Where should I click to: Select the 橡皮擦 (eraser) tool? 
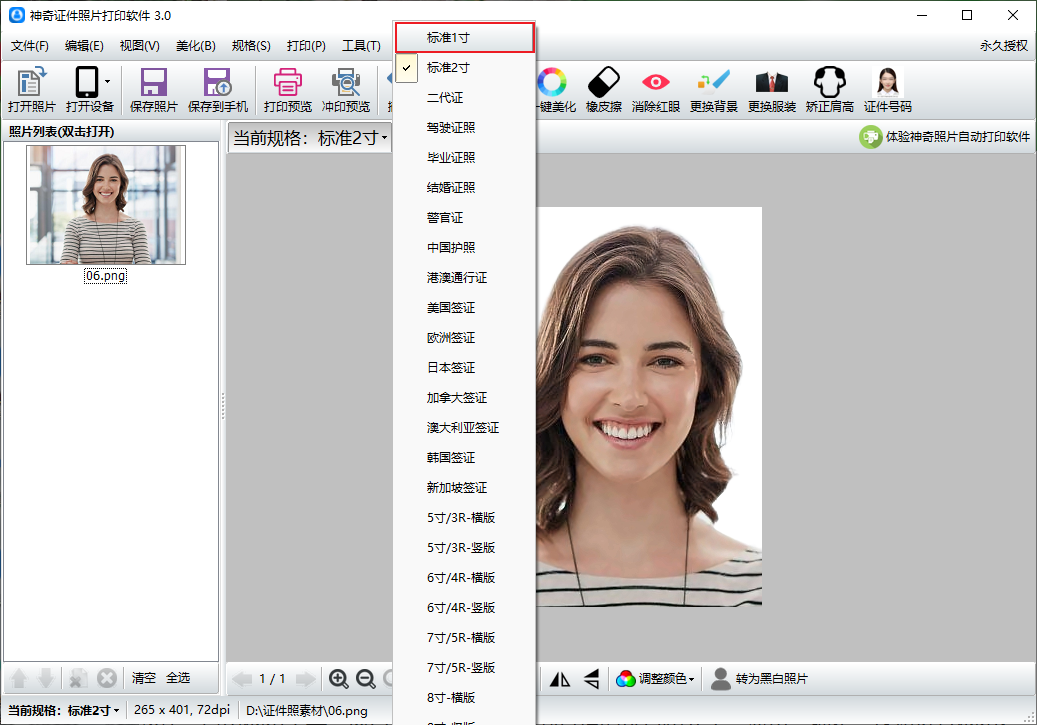605,89
